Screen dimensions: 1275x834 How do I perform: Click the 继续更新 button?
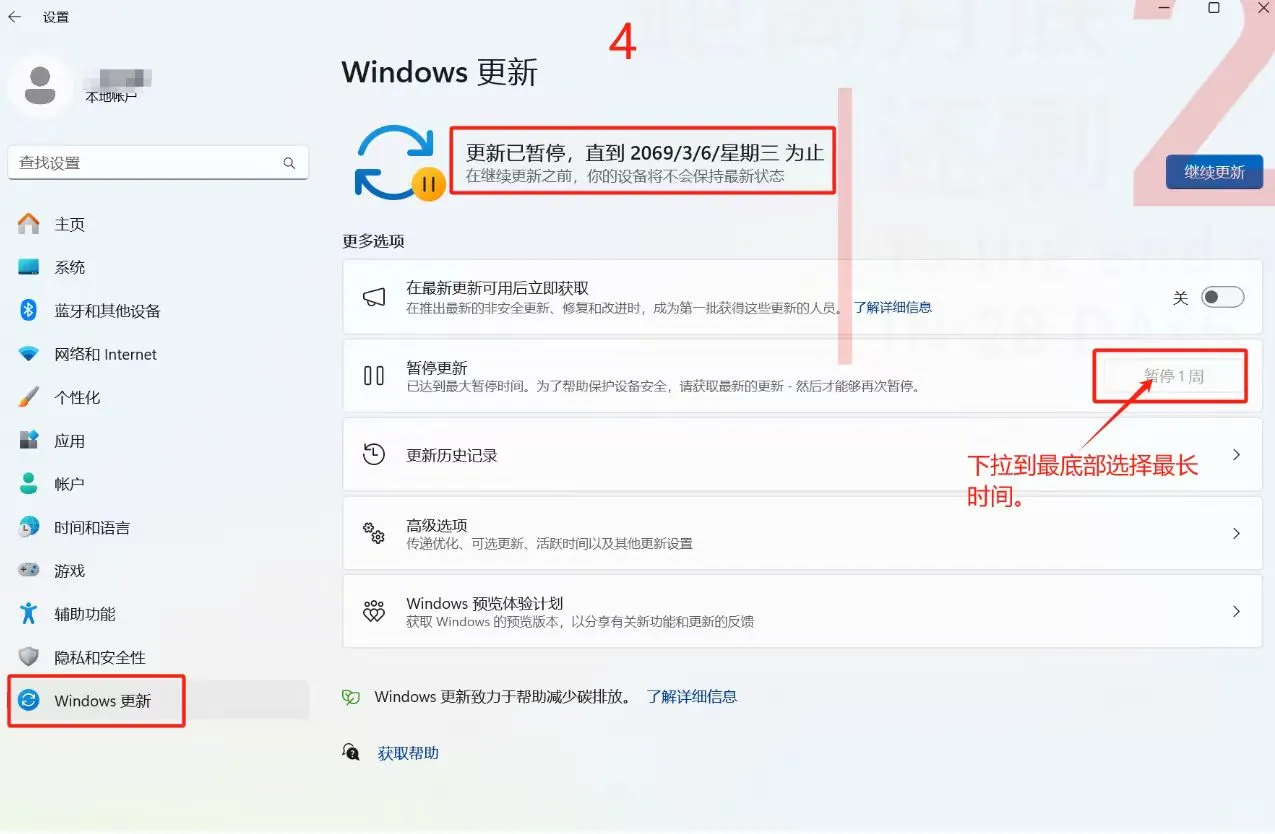click(x=1214, y=172)
